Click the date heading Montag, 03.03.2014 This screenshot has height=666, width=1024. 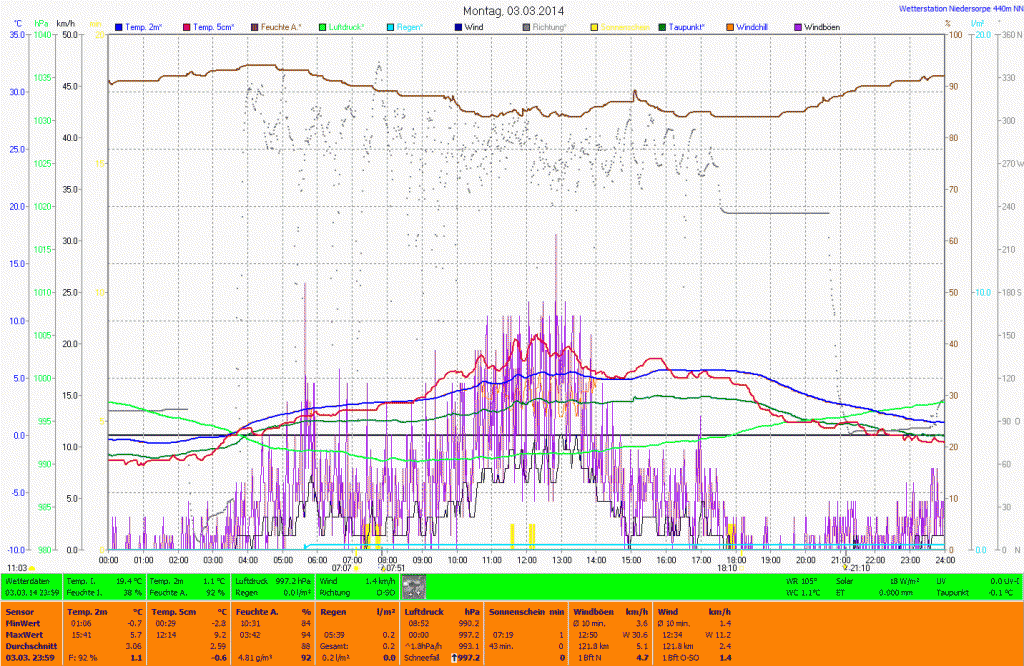tap(514, 10)
